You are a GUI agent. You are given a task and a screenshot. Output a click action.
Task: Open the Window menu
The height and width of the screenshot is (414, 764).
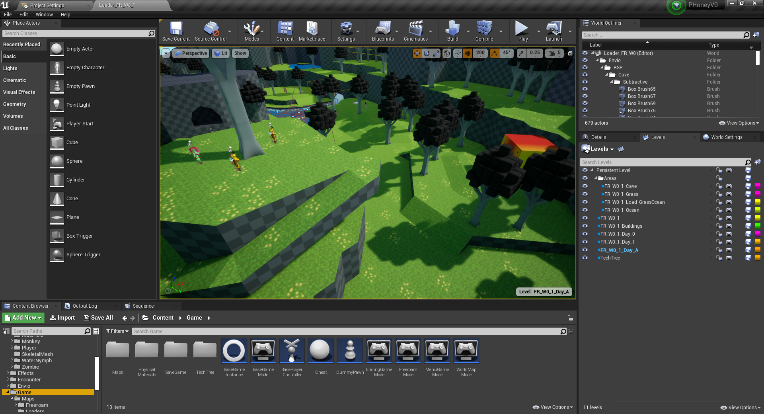click(x=44, y=15)
